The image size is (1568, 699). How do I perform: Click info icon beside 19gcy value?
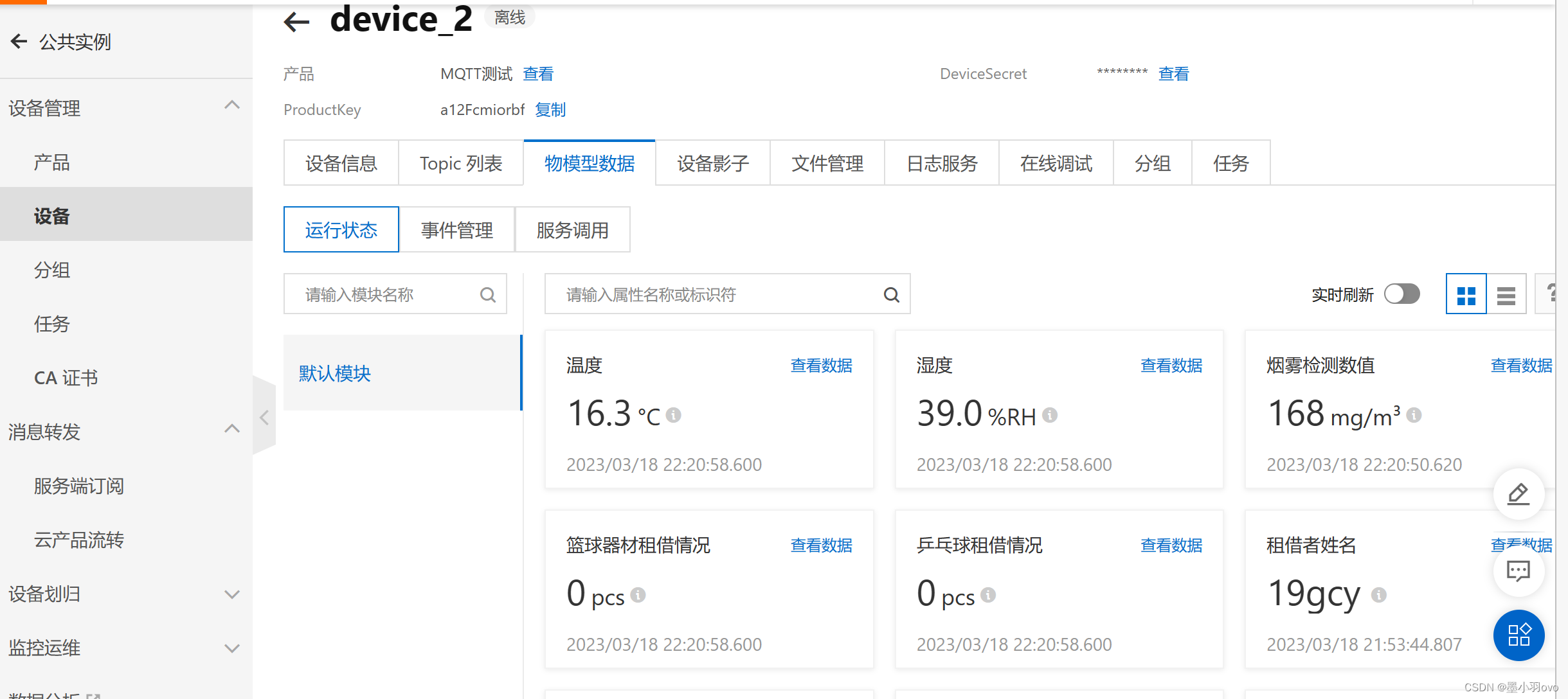tap(1379, 595)
